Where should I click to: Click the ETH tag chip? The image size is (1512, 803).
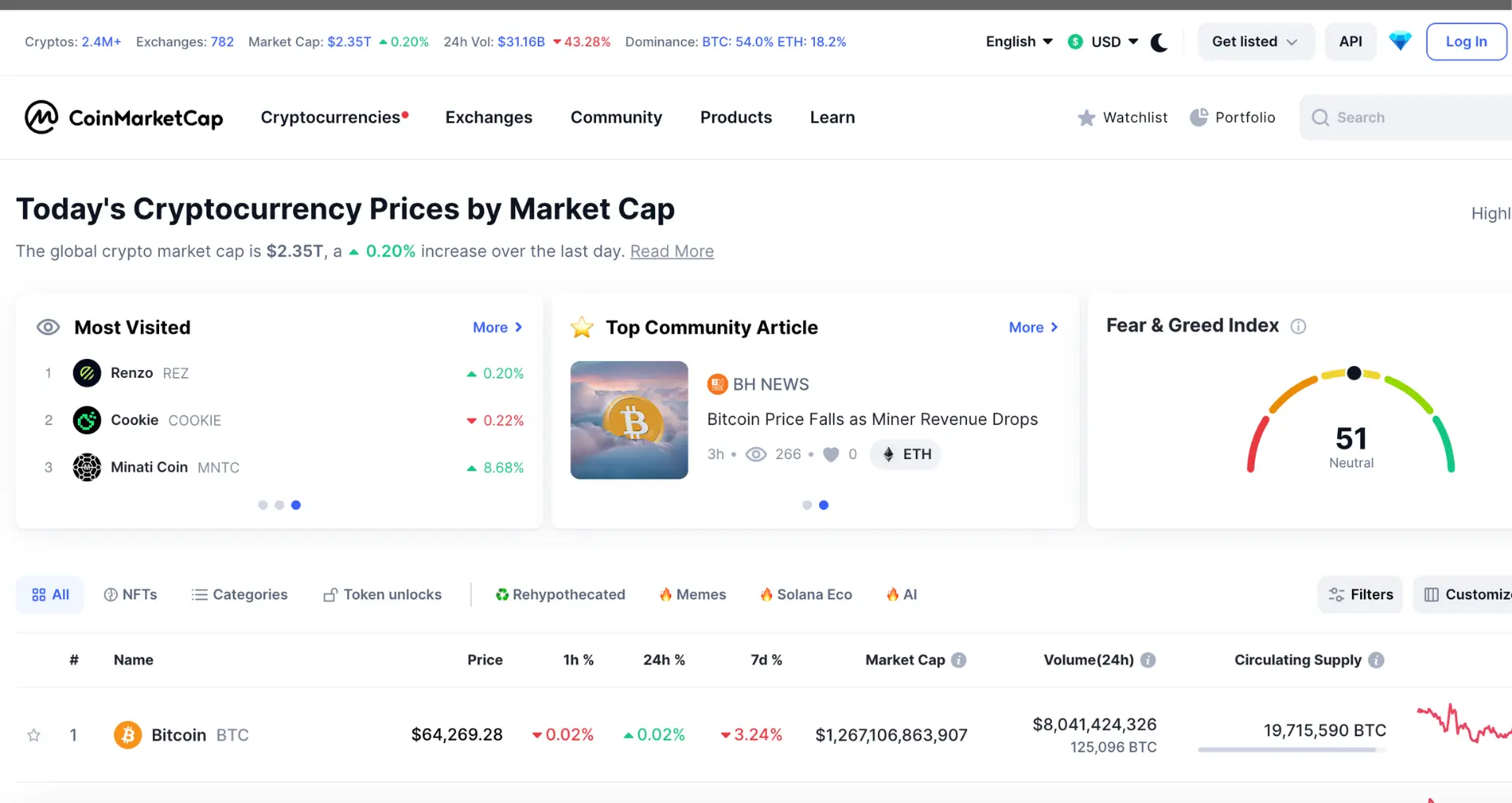[x=906, y=454]
